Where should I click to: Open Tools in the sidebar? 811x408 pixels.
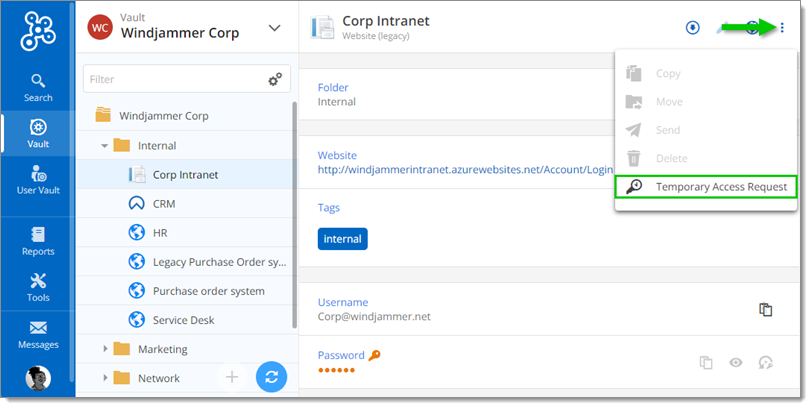(38, 287)
